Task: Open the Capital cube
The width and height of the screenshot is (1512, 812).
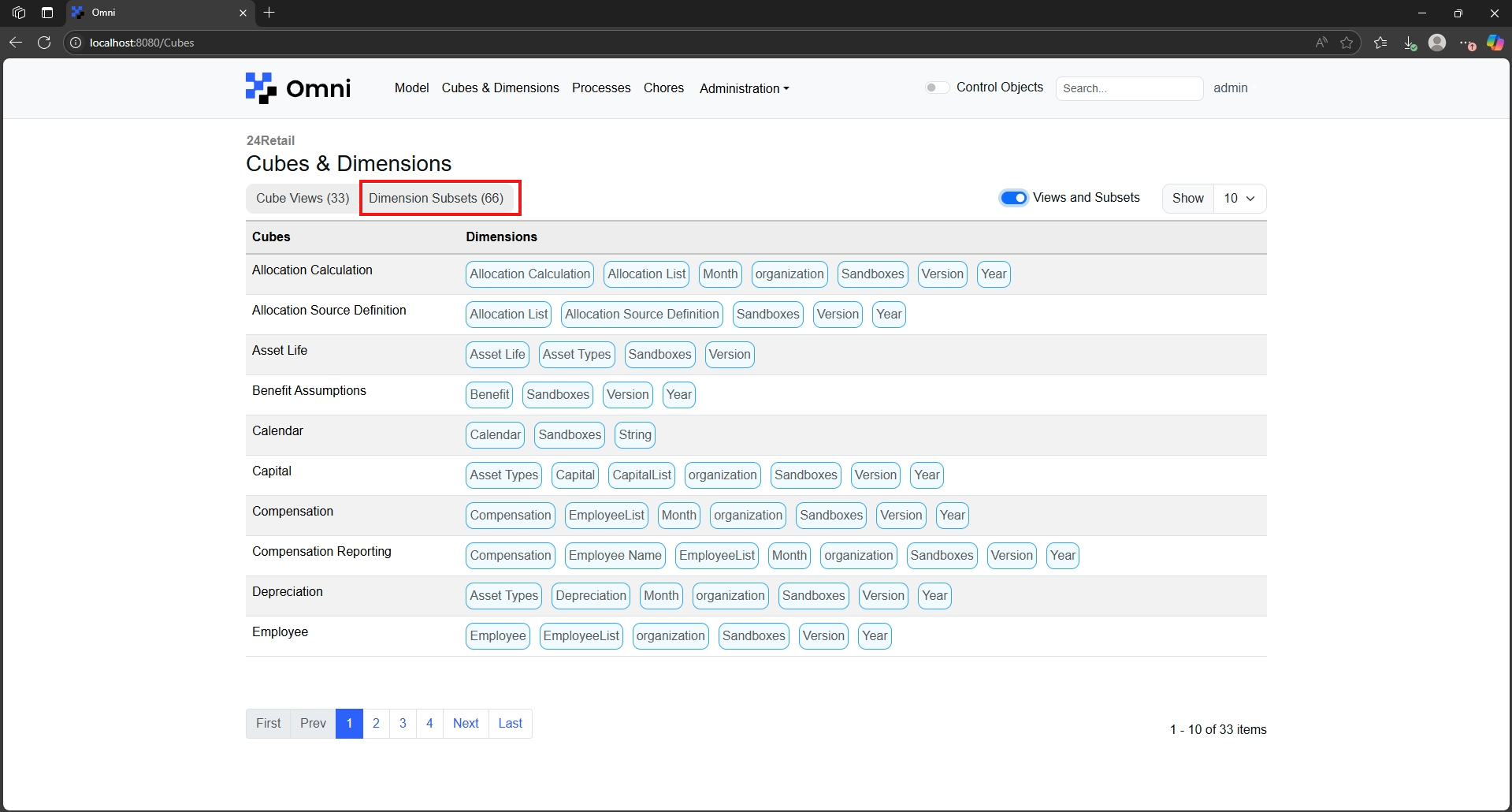Action: coord(272,471)
